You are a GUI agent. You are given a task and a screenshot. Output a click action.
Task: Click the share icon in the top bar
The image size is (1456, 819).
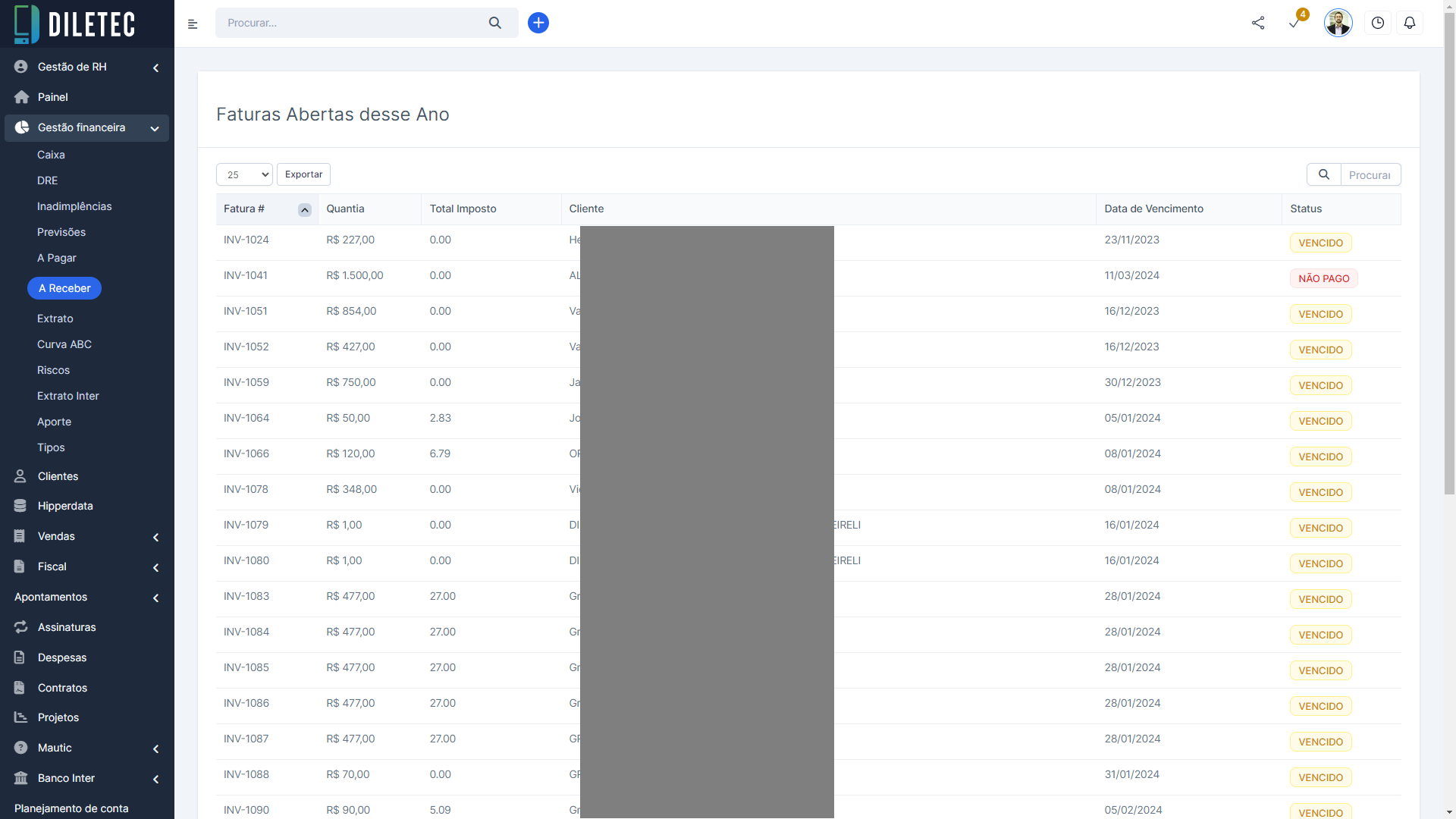pyautogui.click(x=1258, y=23)
